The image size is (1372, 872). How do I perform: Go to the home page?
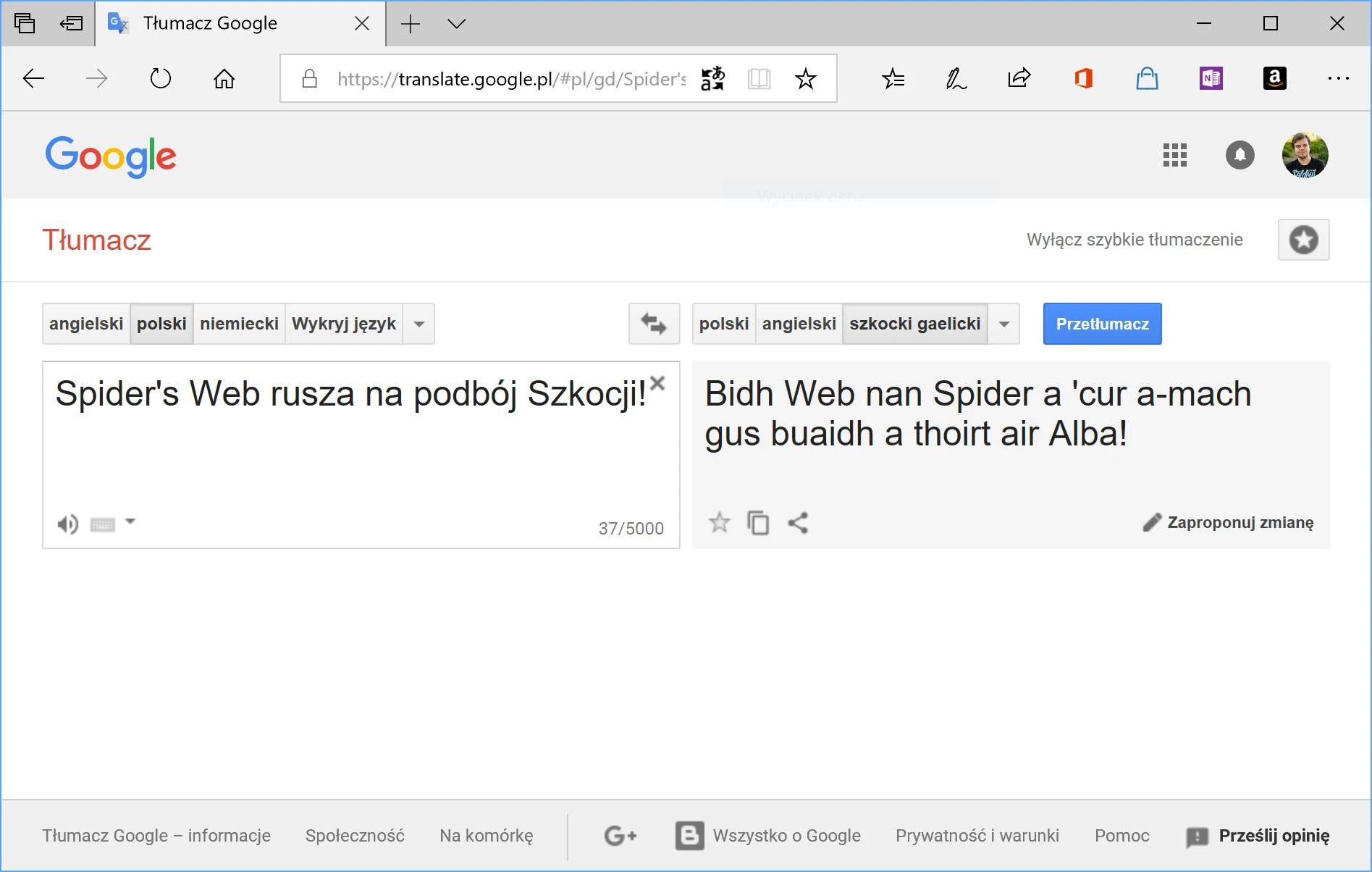(x=224, y=78)
